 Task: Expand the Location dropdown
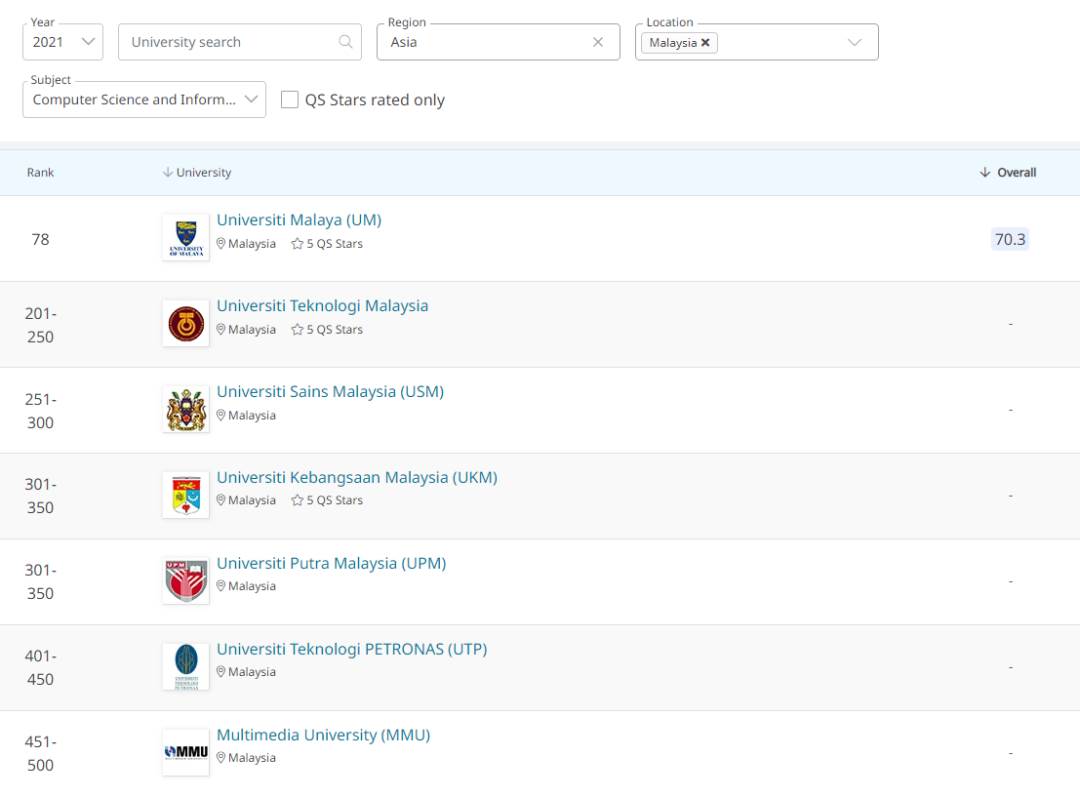[x=855, y=42]
